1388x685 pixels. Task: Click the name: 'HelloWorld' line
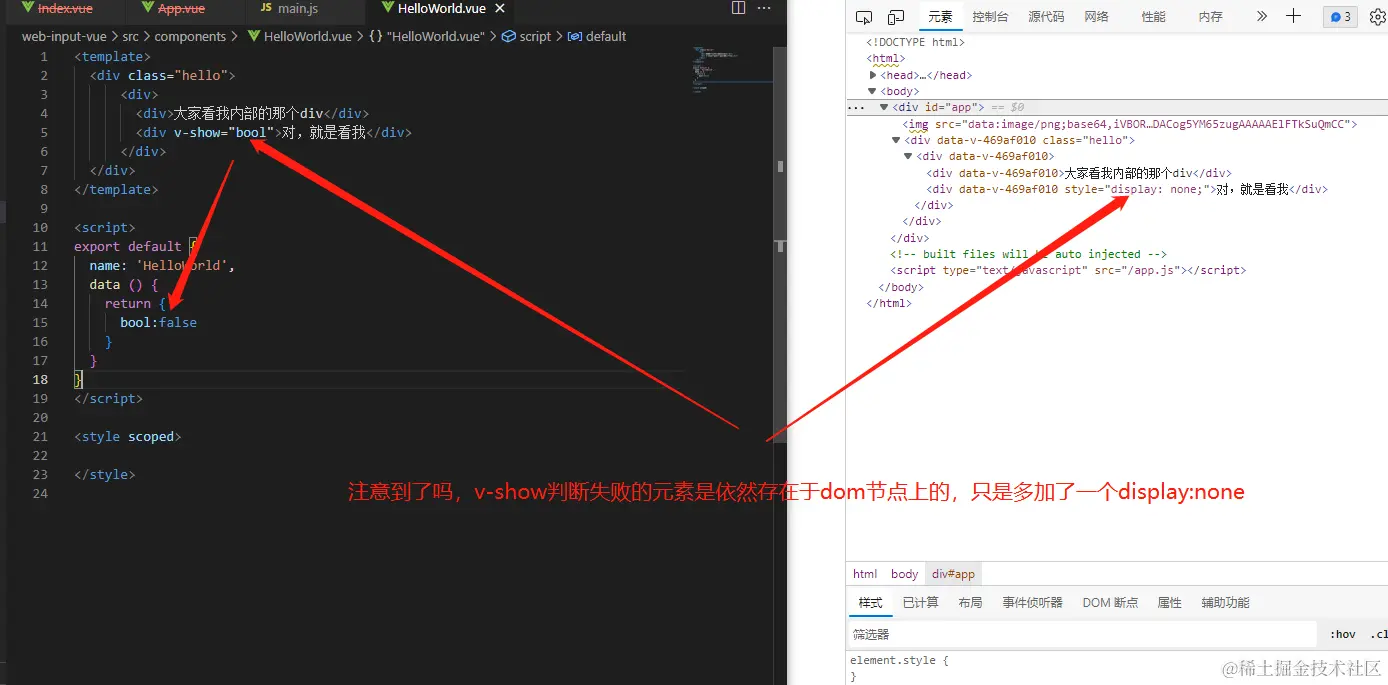tap(161, 265)
